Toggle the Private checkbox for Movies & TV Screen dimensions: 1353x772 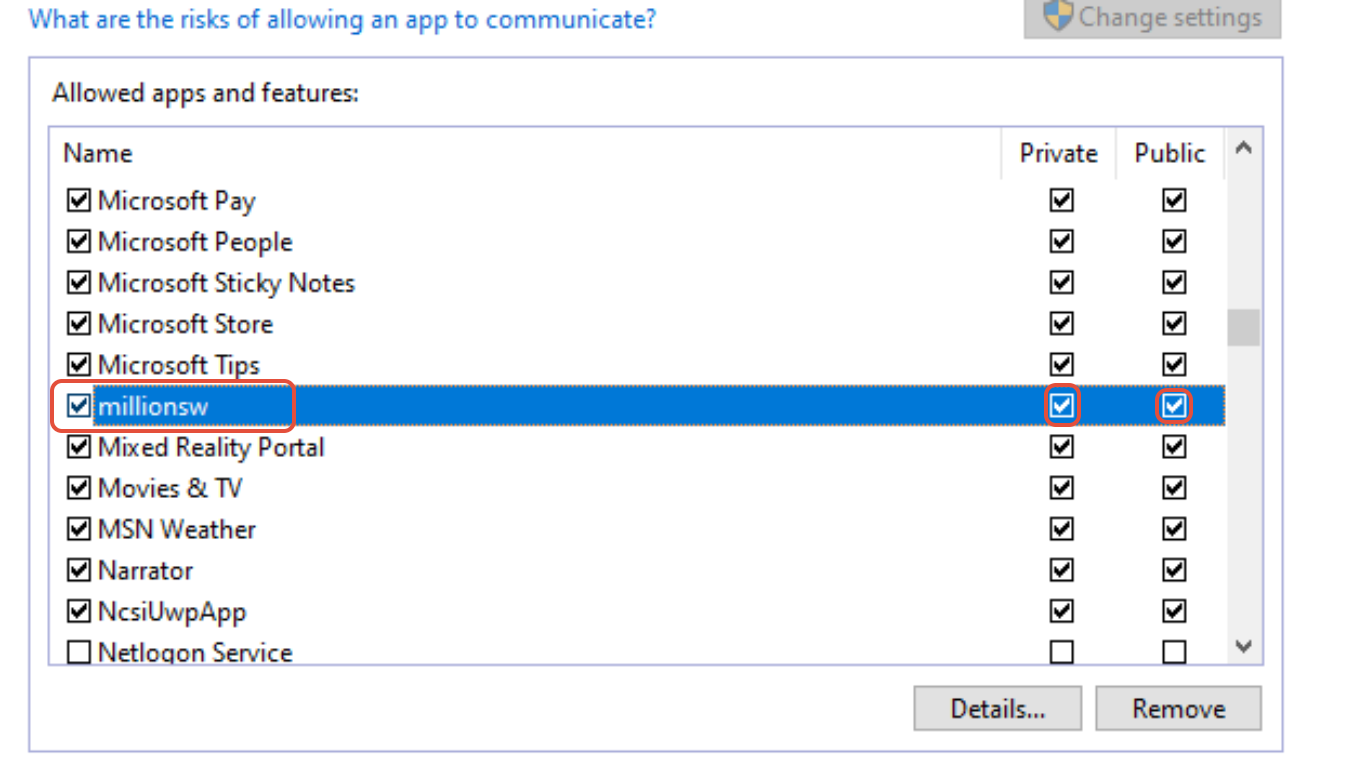click(1062, 488)
